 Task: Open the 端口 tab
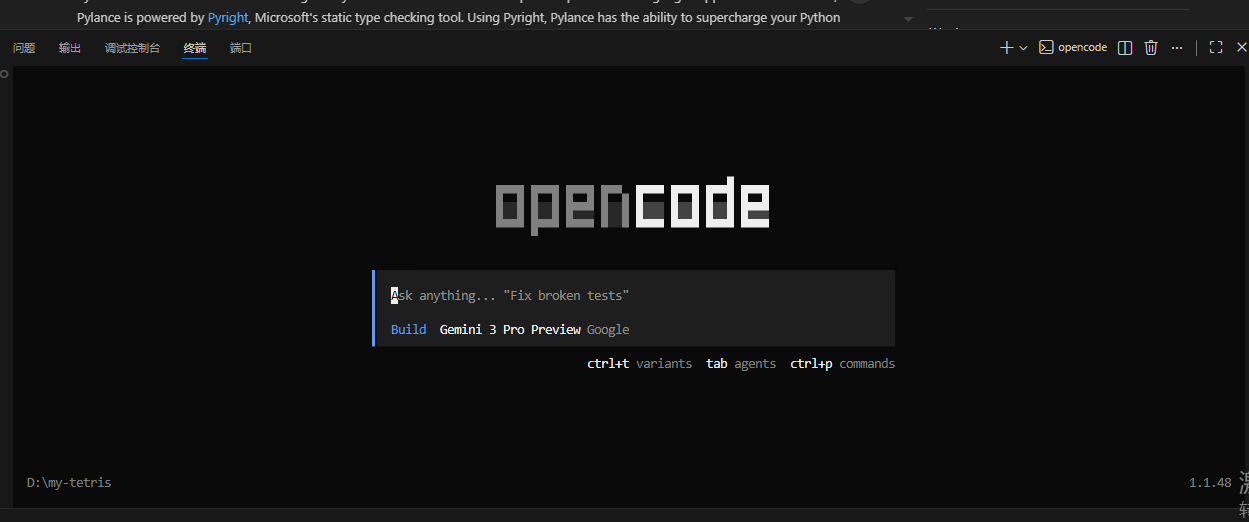pyautogui.click(x=241, y=48)
